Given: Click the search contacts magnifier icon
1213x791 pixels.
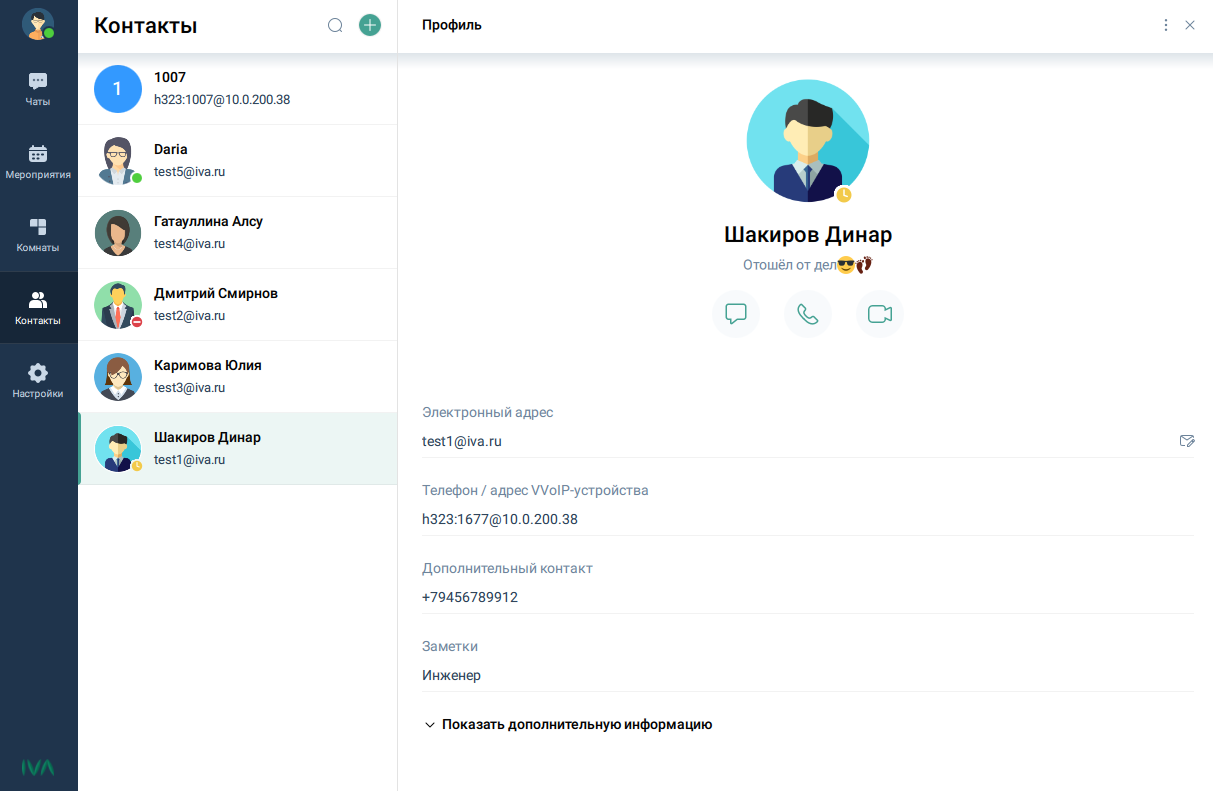Looking at the screenshot, I should [336, 26].
